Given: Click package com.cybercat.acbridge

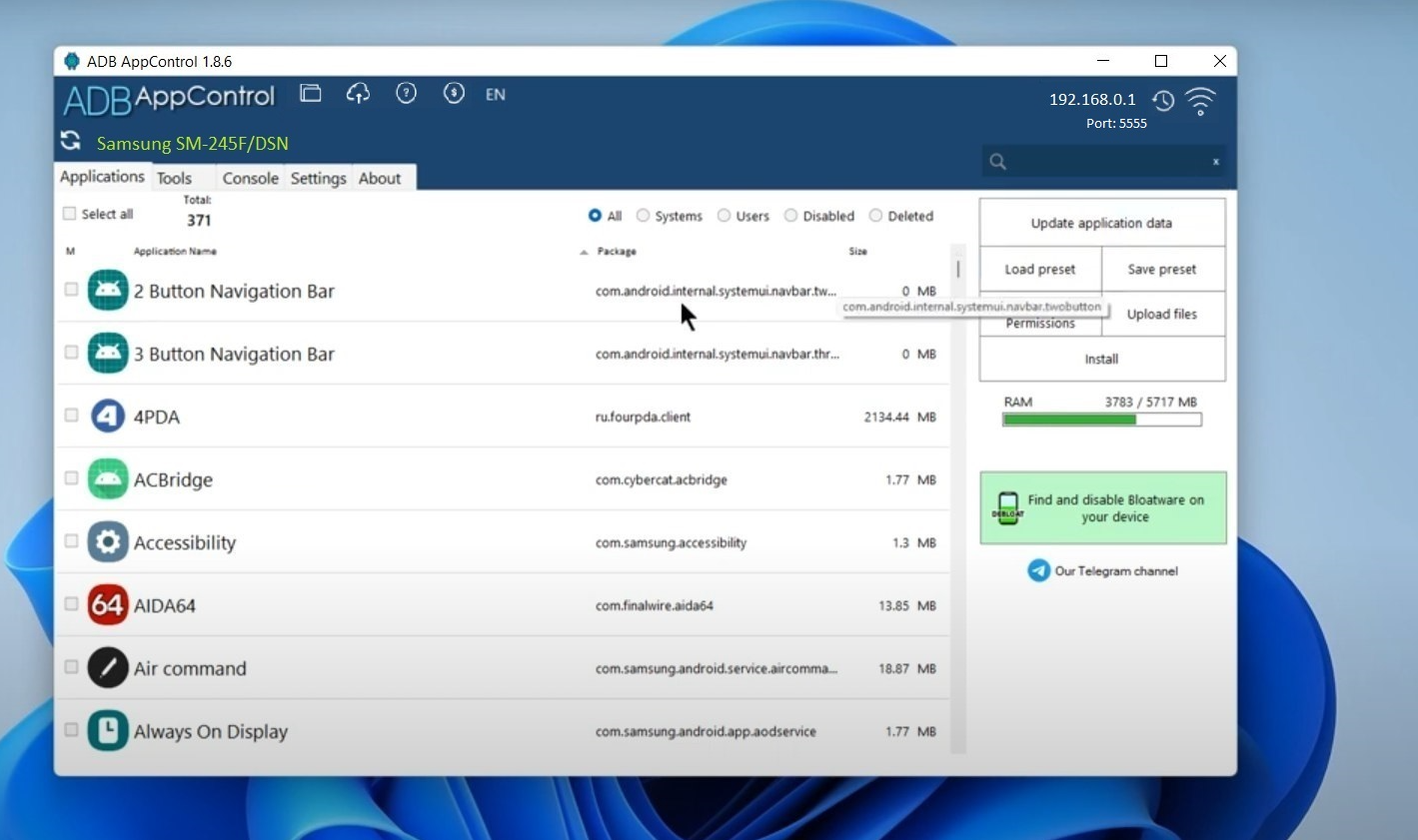Looking at the screenshot, I should (662, 480).
